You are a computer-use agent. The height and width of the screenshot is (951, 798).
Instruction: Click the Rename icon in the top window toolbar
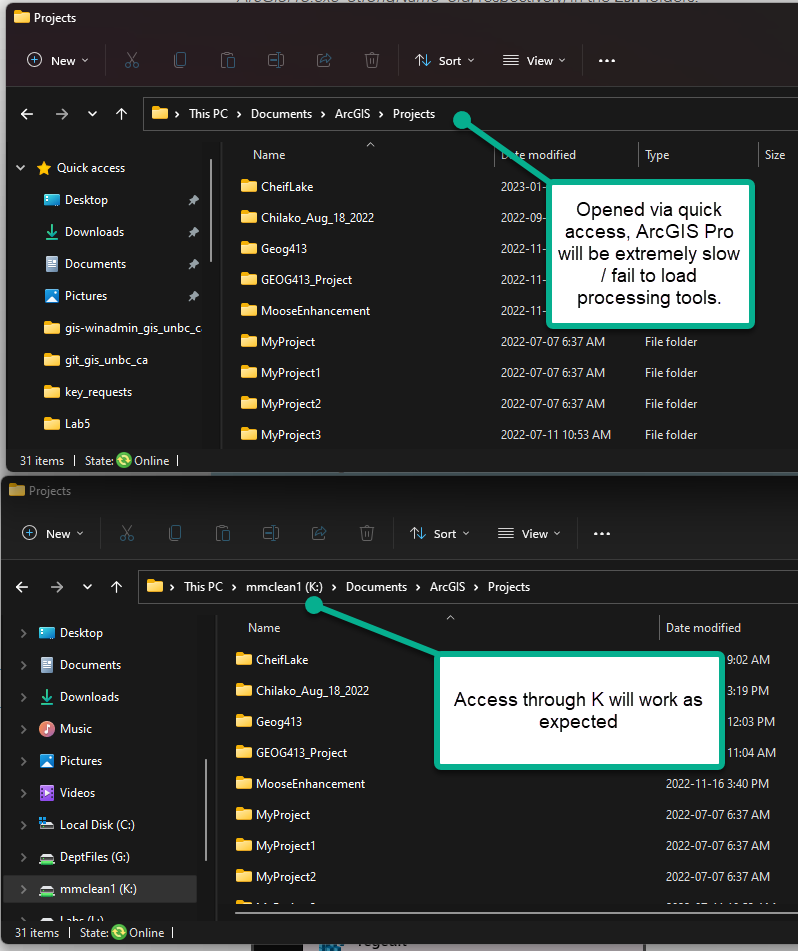(x=276, y=60)
